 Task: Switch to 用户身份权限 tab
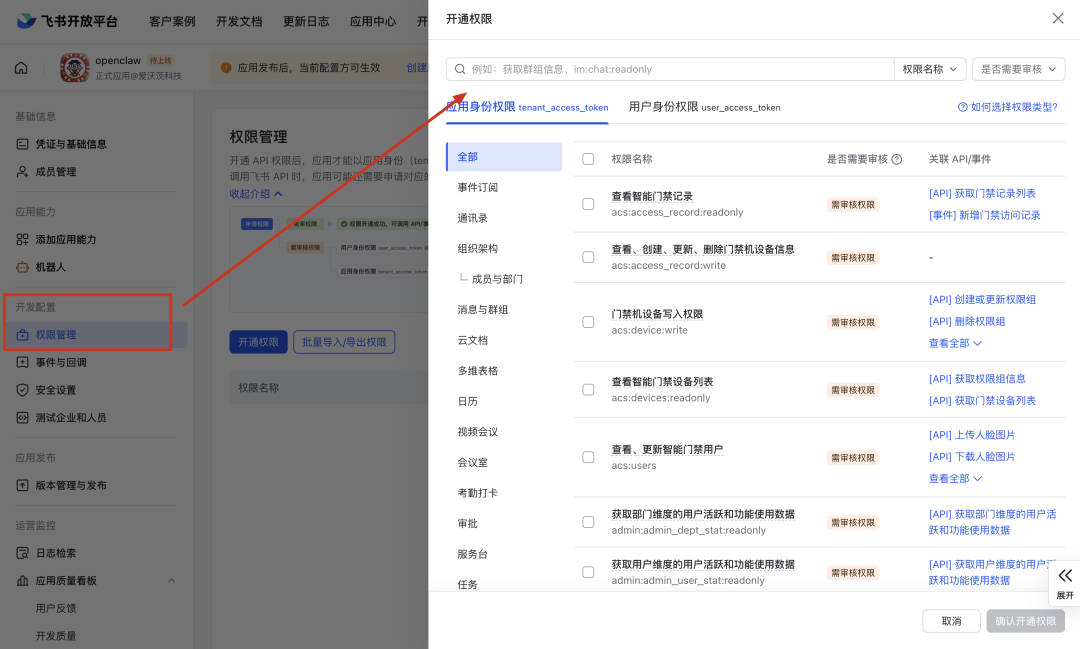[x=704, y=107]
